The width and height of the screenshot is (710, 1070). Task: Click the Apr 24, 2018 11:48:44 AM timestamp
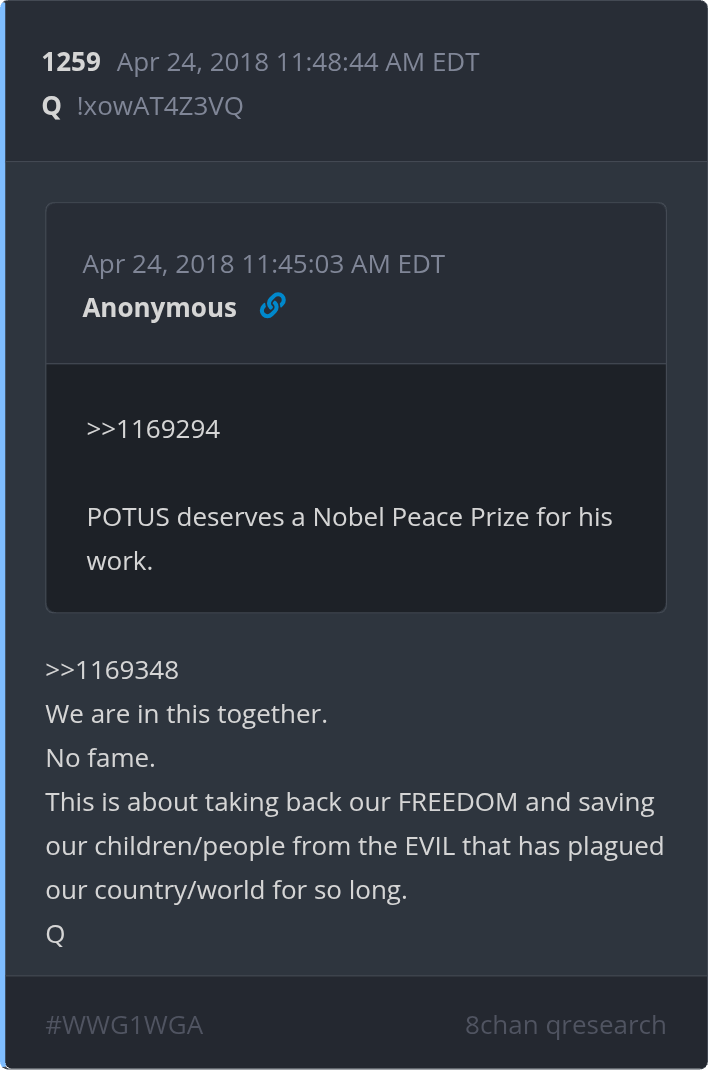click(298, 62)
